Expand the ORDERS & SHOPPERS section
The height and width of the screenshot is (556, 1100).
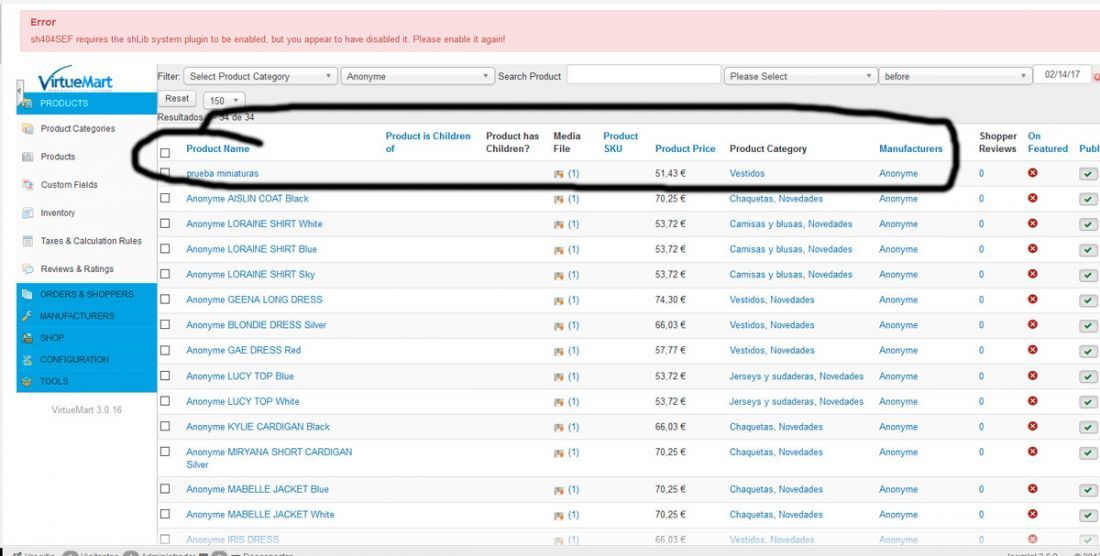[86, 294]
